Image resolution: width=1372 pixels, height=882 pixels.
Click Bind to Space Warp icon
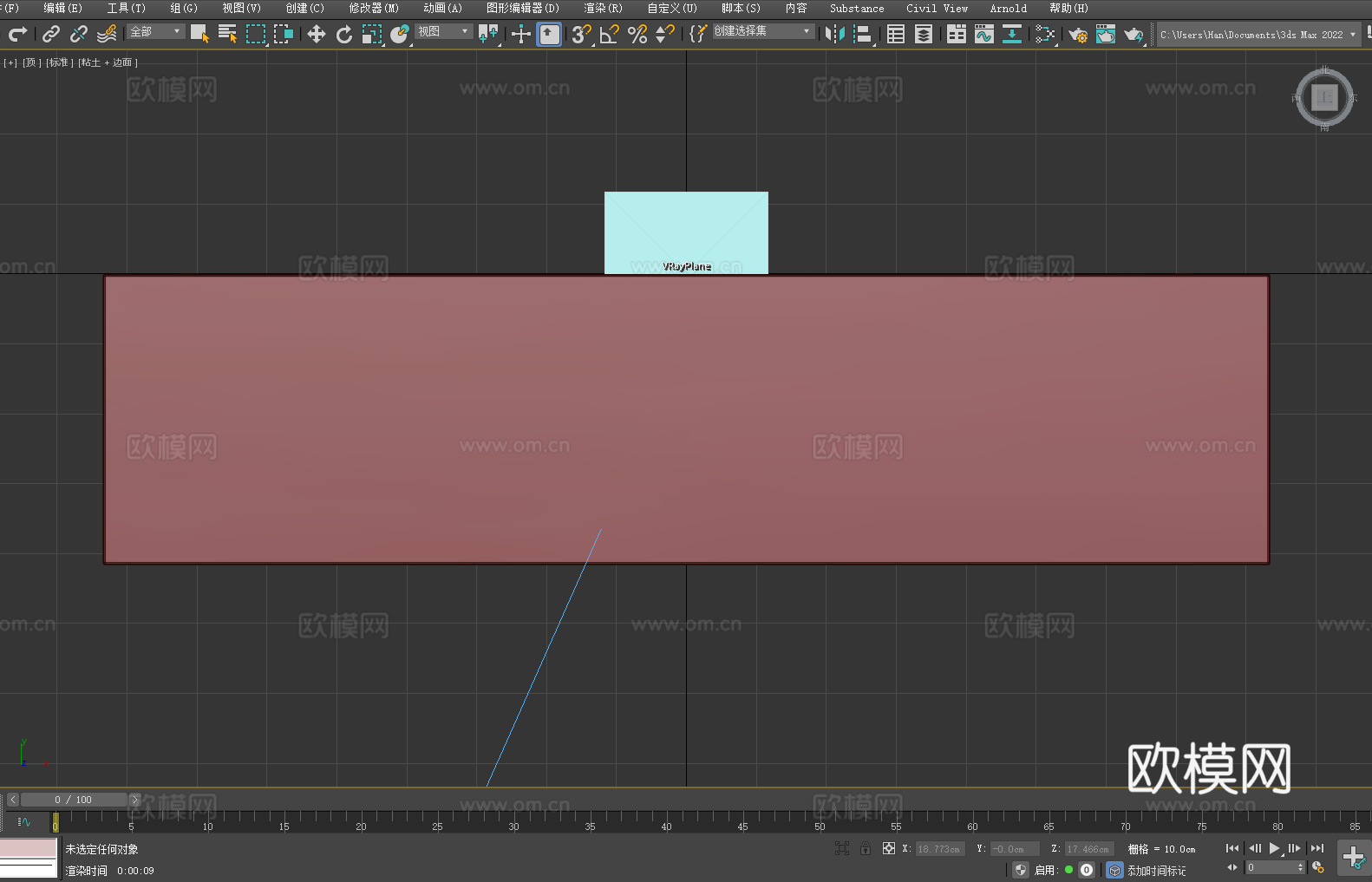pos(107,34)
